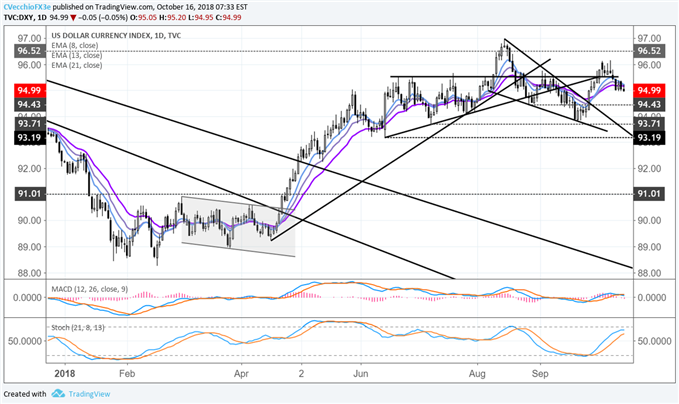Select the 96.52 level tag on right scale
The image size is (679, 404).
649,51
